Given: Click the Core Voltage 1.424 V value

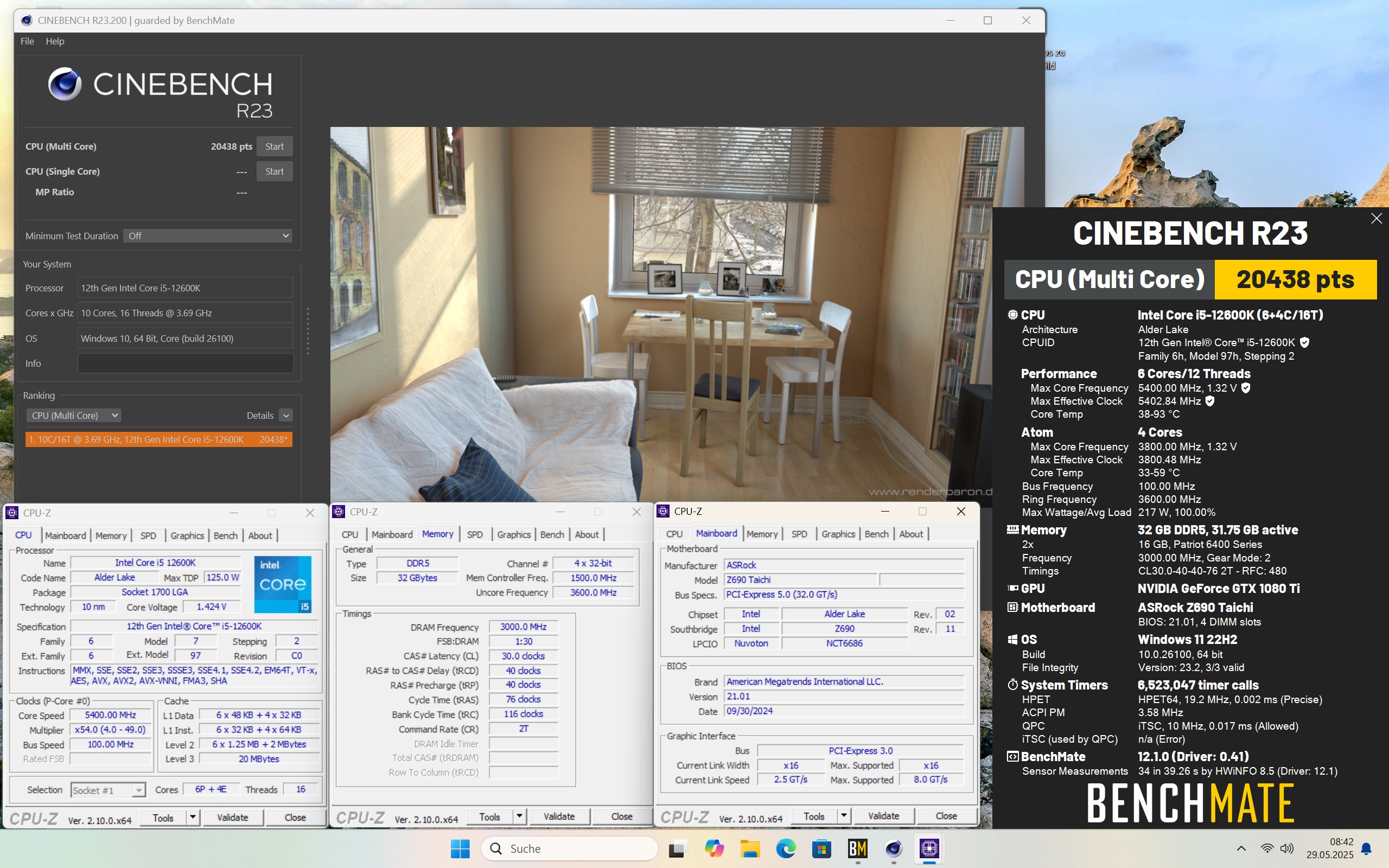Looking at the screenshot, I should [x=211, y=607].
